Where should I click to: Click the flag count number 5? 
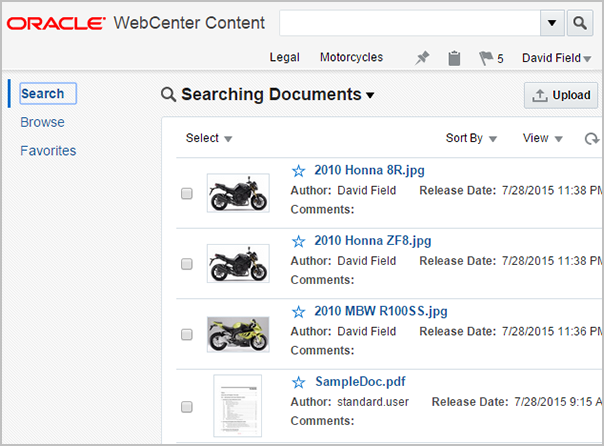[500, 59]
